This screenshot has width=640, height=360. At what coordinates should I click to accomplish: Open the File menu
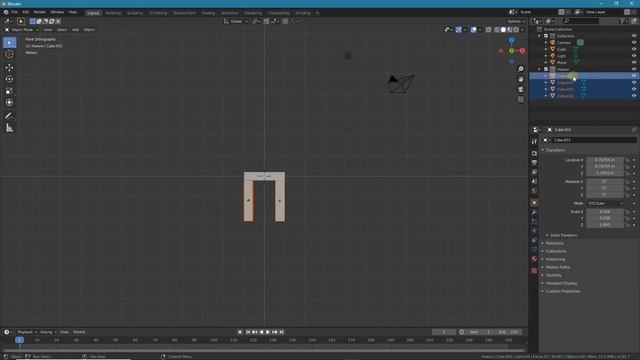(x=15, y=12)
